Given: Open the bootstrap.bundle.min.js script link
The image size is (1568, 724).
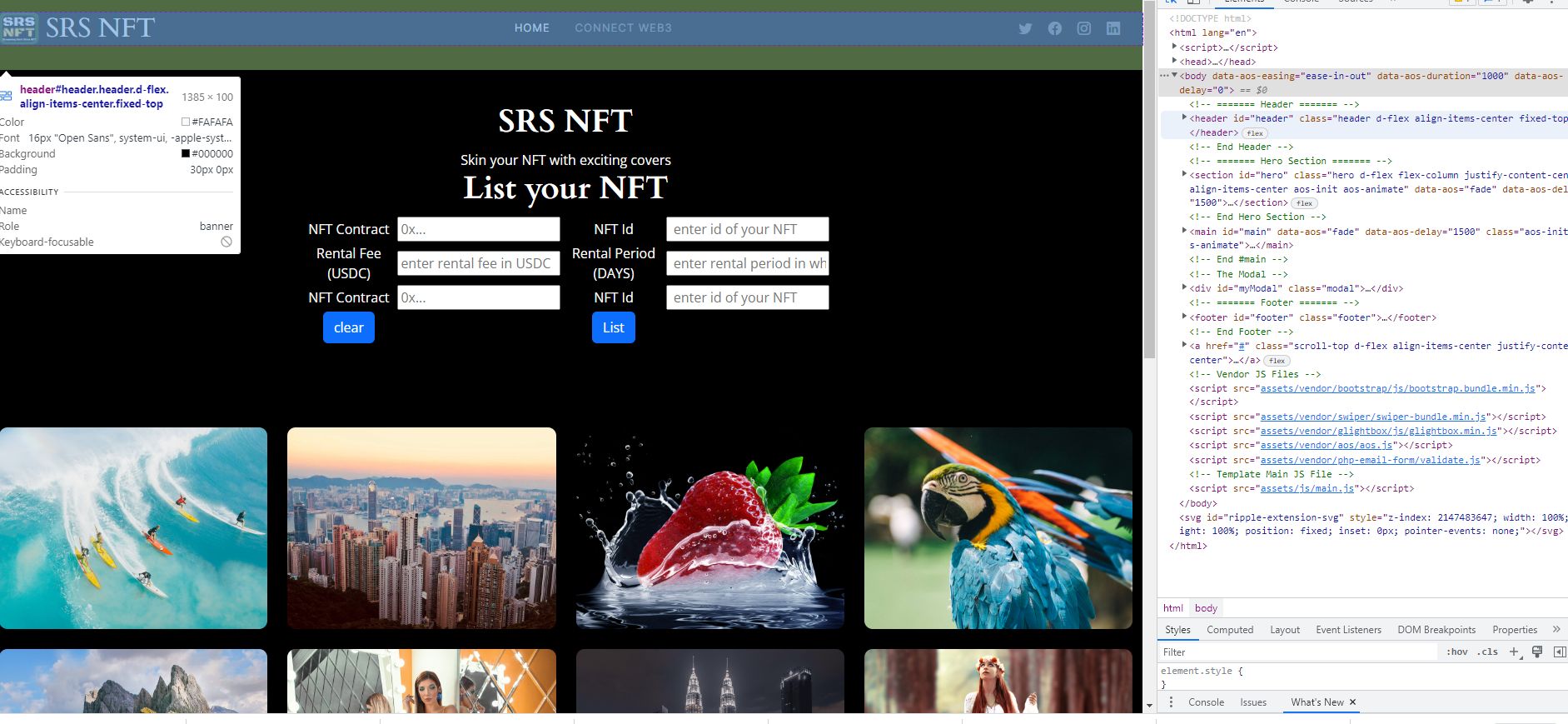Looking at the screenshot, I should click(x=1397, y=388).
